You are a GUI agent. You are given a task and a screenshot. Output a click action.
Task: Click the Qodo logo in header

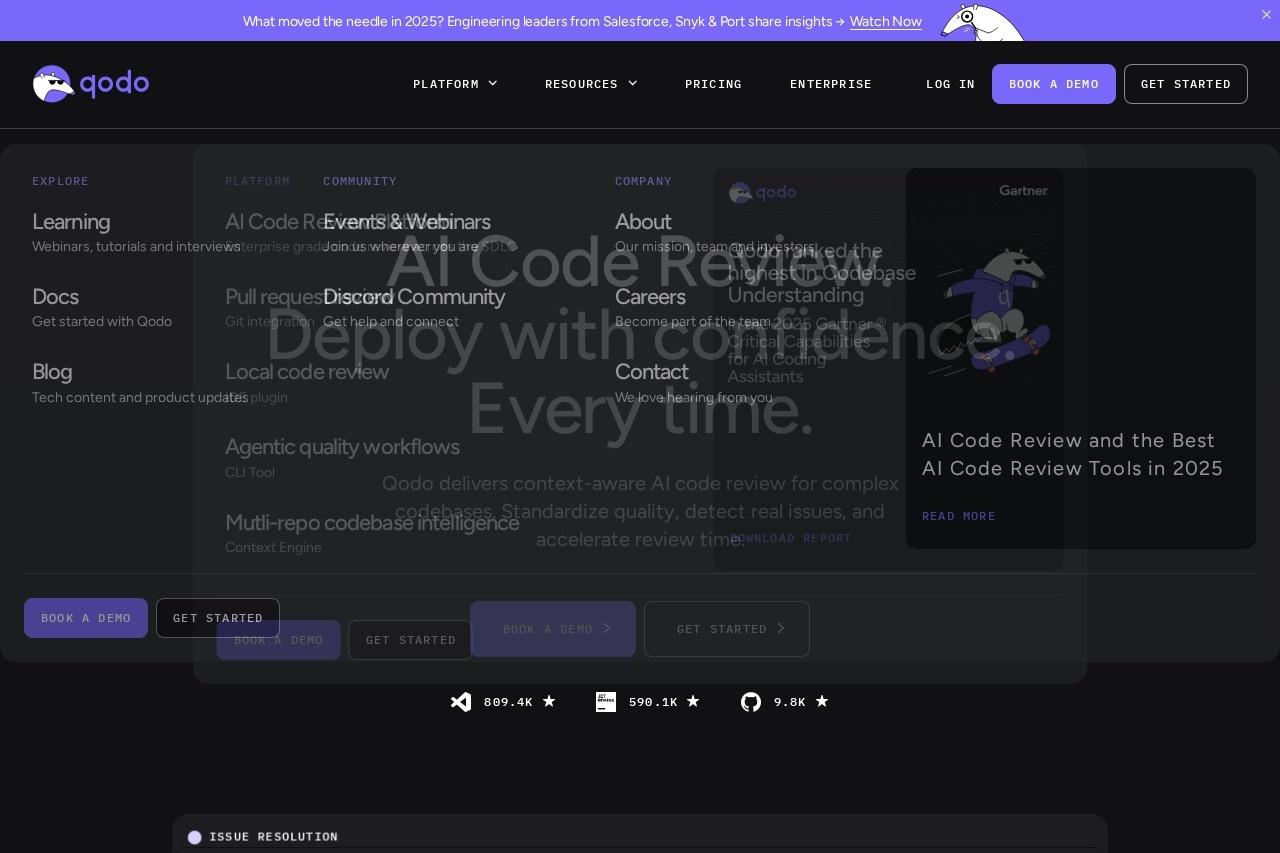tap(90, 84)
